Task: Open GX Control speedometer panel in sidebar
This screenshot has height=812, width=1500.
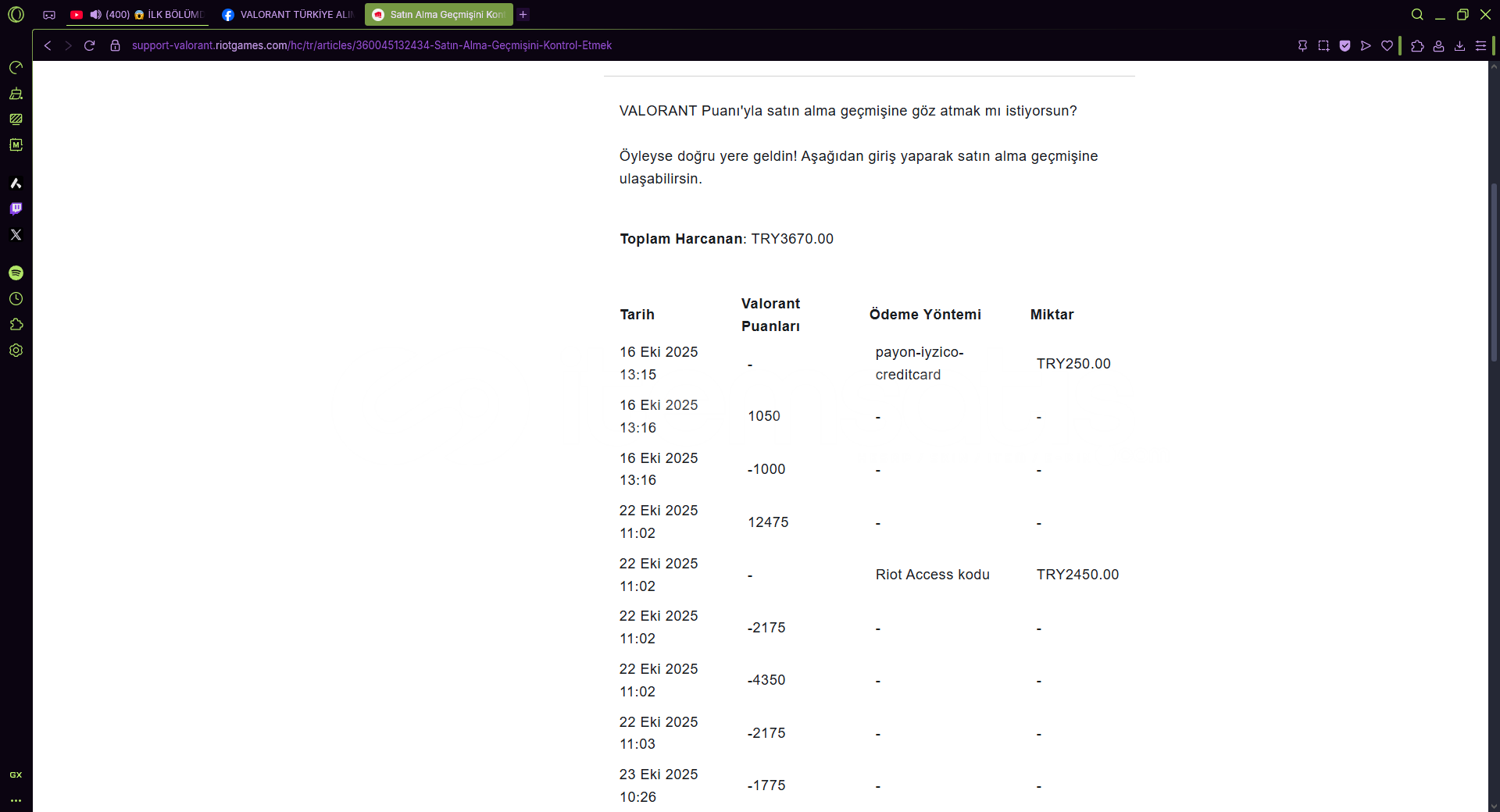Action: 16,68
